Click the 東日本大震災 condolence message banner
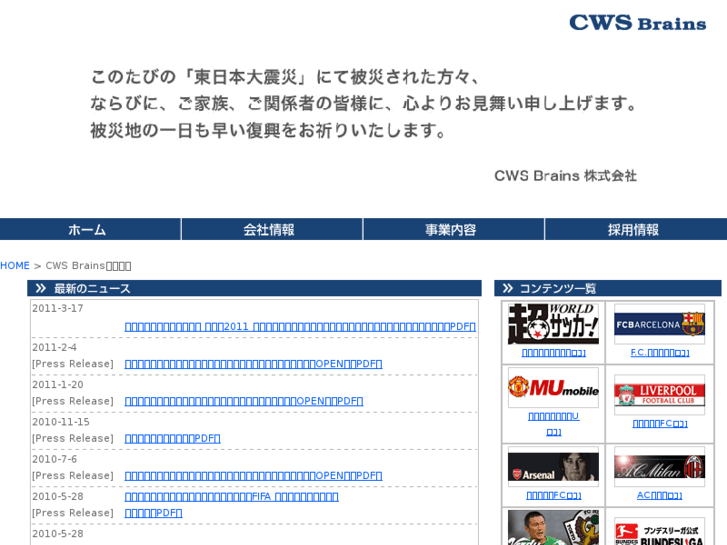This screenshot has width=727, height=545. [x=364, y=123]
